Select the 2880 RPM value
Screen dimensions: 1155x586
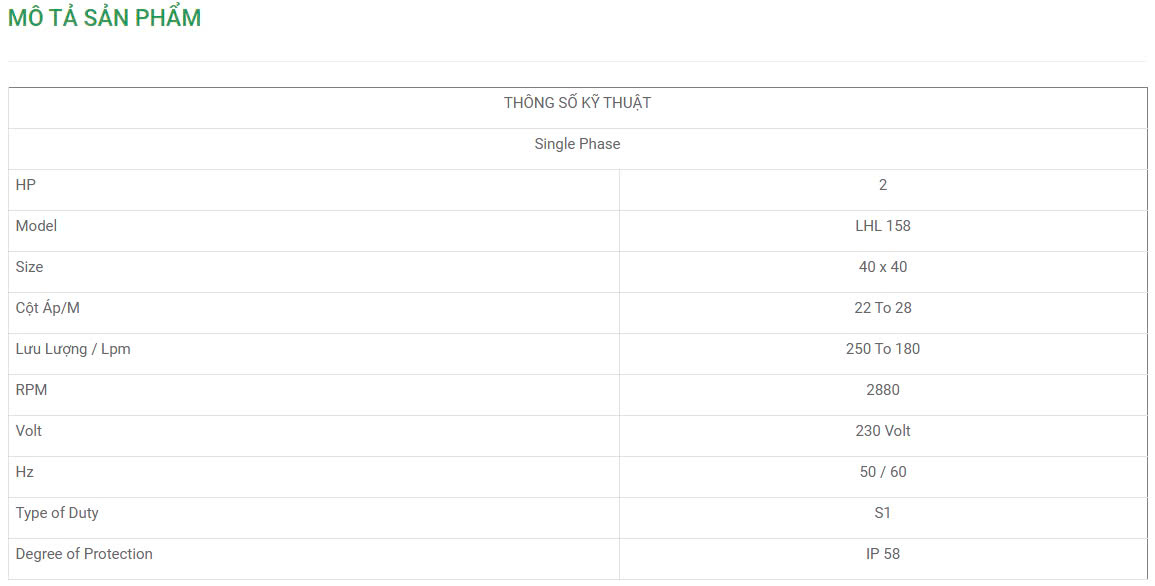[x=882, y=390]
